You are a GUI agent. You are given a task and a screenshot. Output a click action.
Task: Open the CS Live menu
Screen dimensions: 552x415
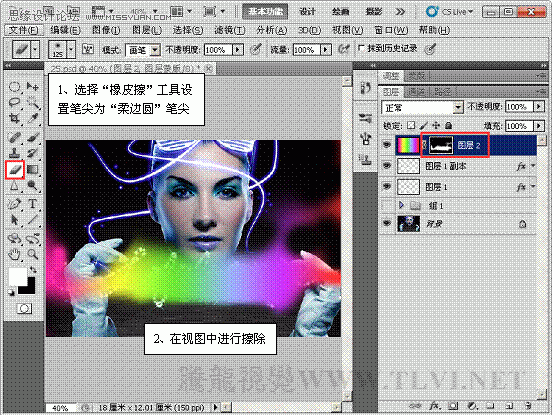(449, 12)
